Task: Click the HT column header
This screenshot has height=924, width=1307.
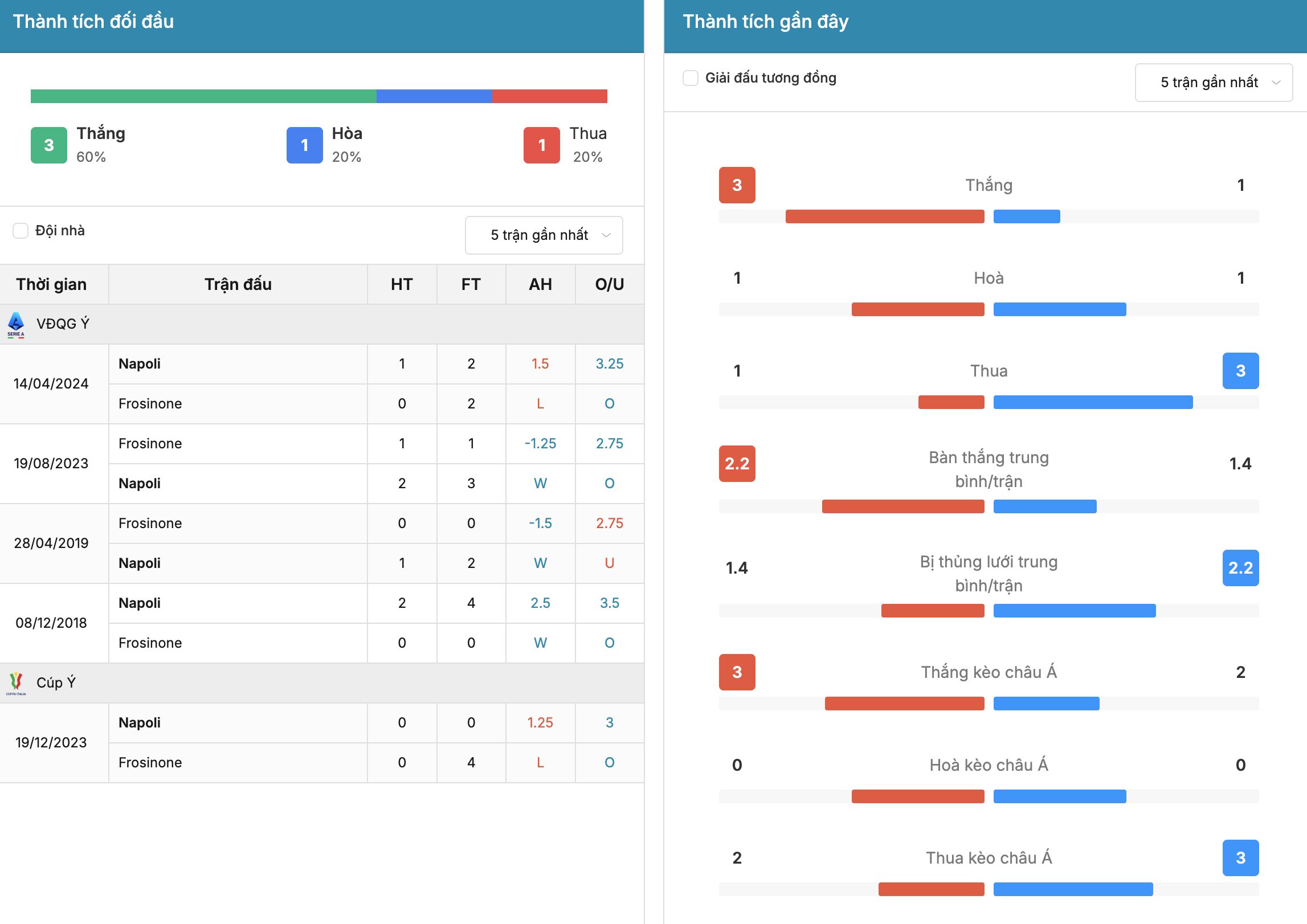Action: tap(402, 284)
